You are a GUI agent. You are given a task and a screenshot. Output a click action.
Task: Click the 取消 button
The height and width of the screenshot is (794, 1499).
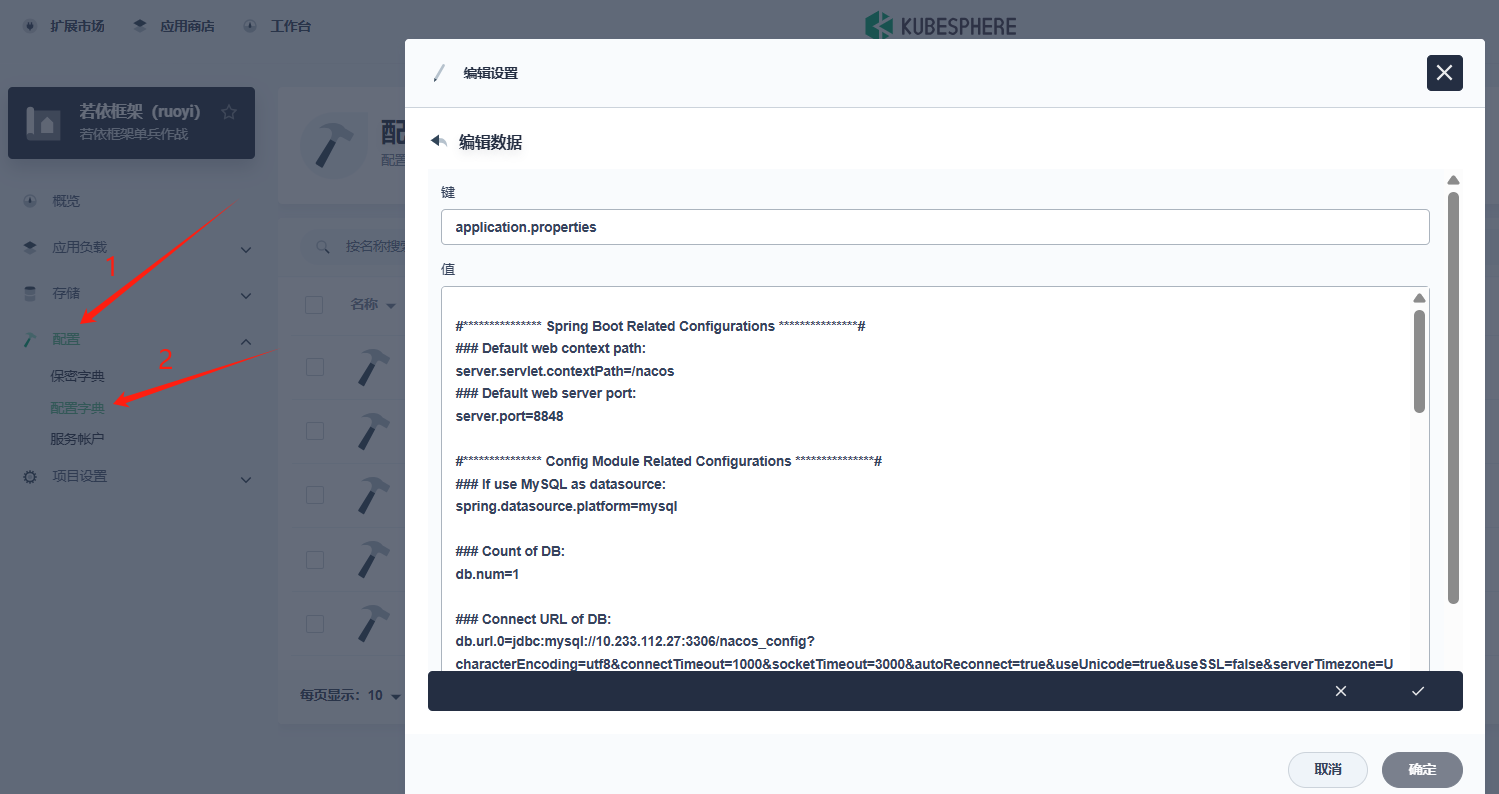pyautogui.click(x=1327, y=769)
